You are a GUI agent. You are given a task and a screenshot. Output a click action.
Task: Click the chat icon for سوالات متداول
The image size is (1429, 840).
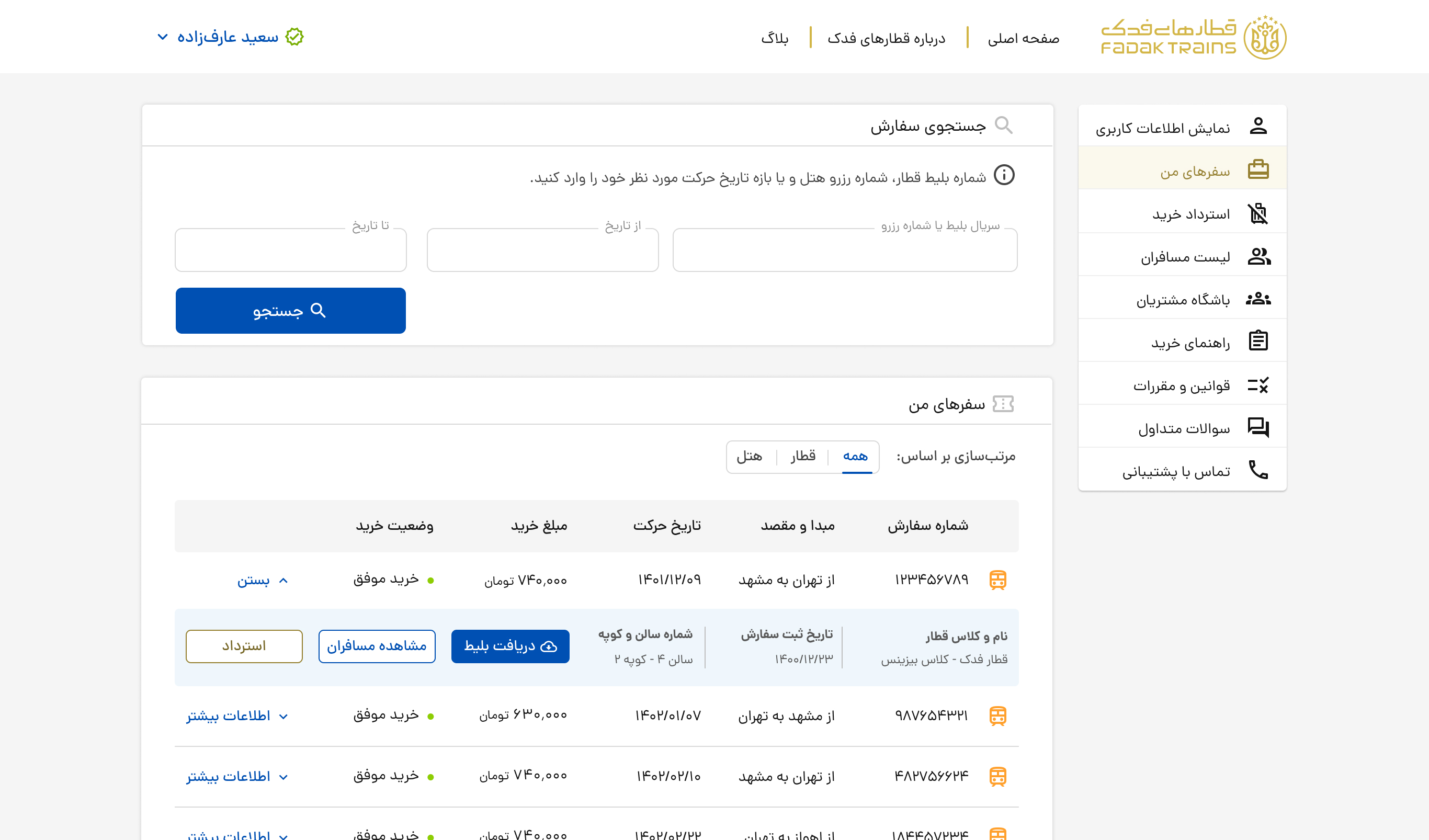[1258, 427]
